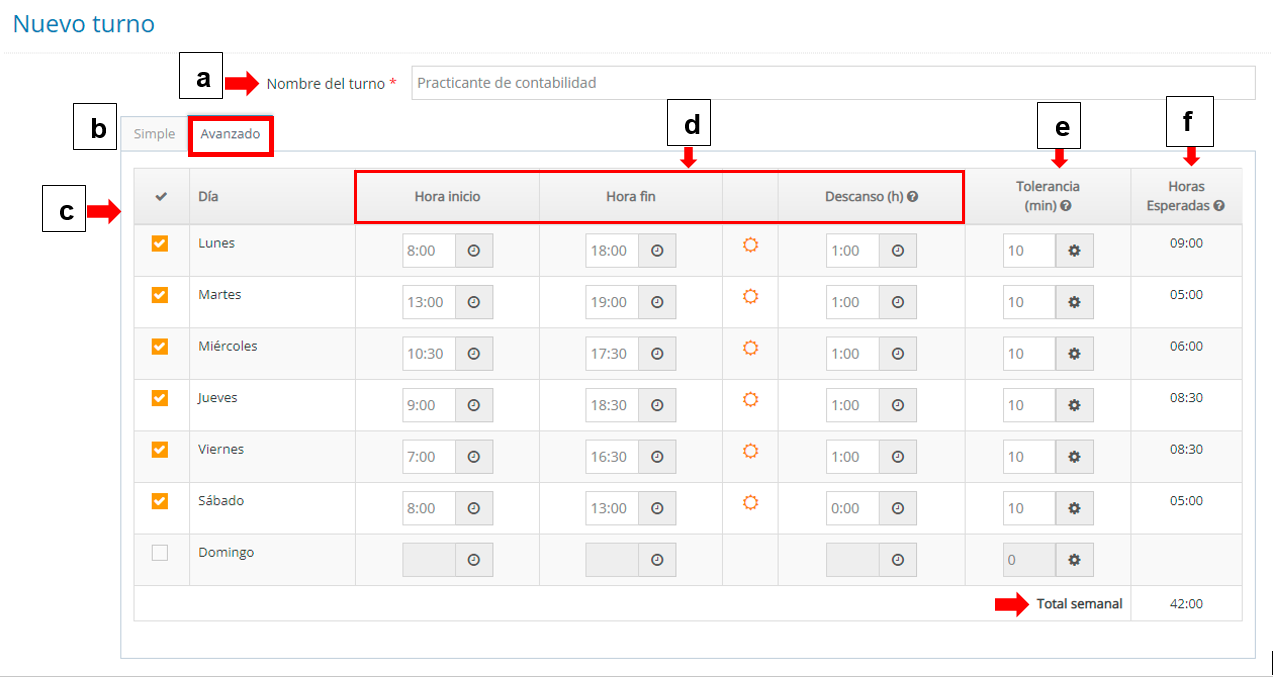Click the orange sun icon for Jueves

[750, 399]
